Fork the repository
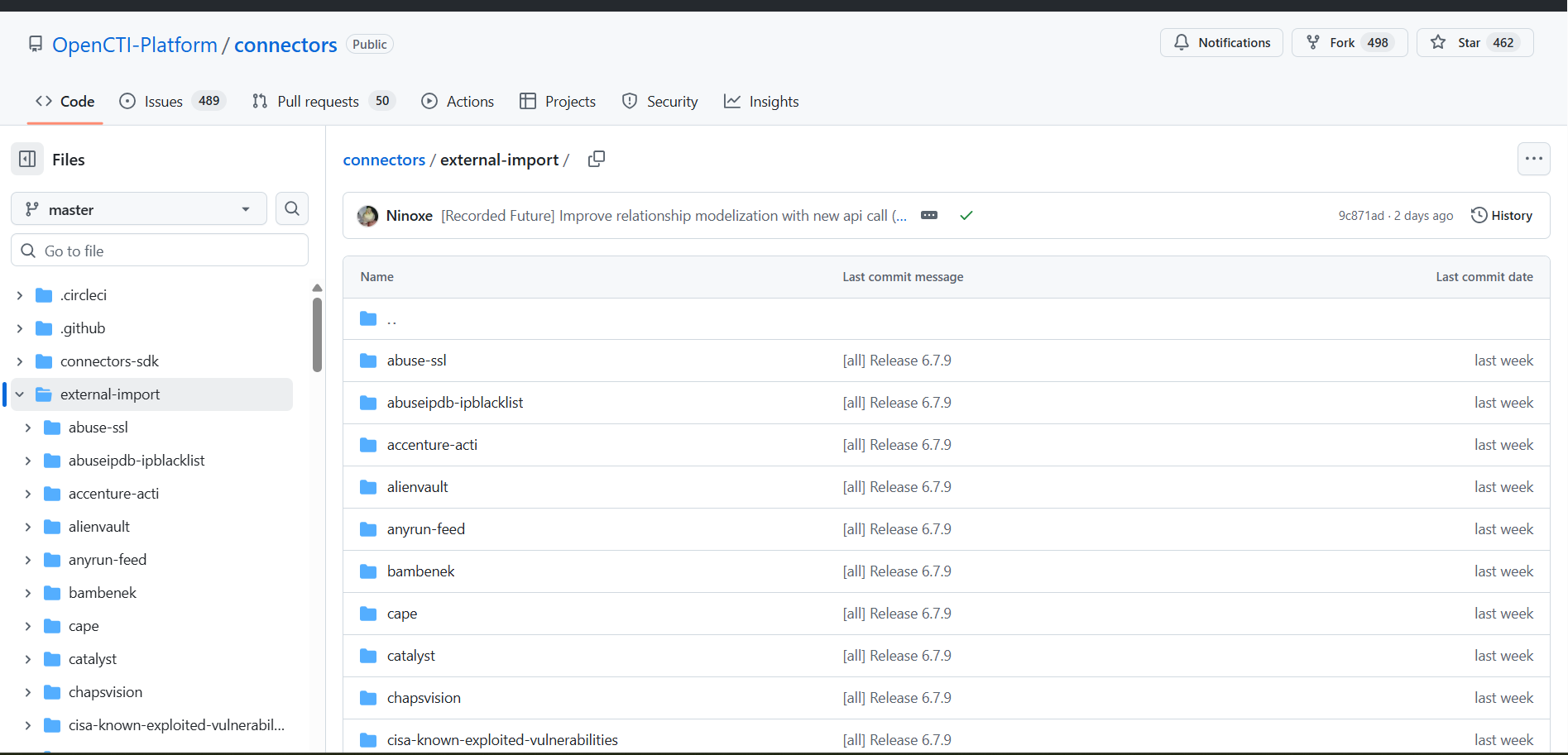 [x=1350, y=42]
